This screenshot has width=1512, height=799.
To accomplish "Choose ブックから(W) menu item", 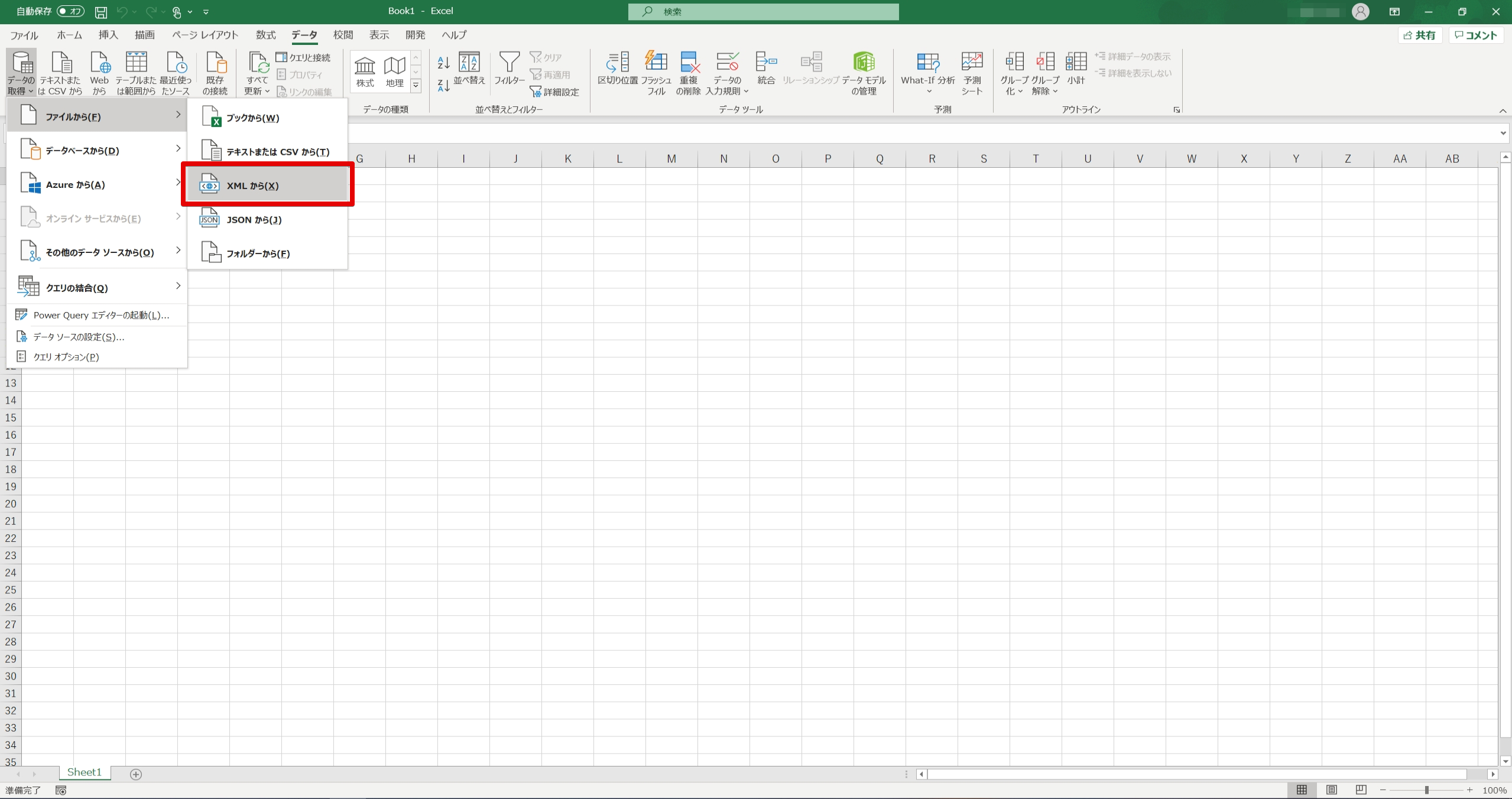I will click(x=267, y=118).
